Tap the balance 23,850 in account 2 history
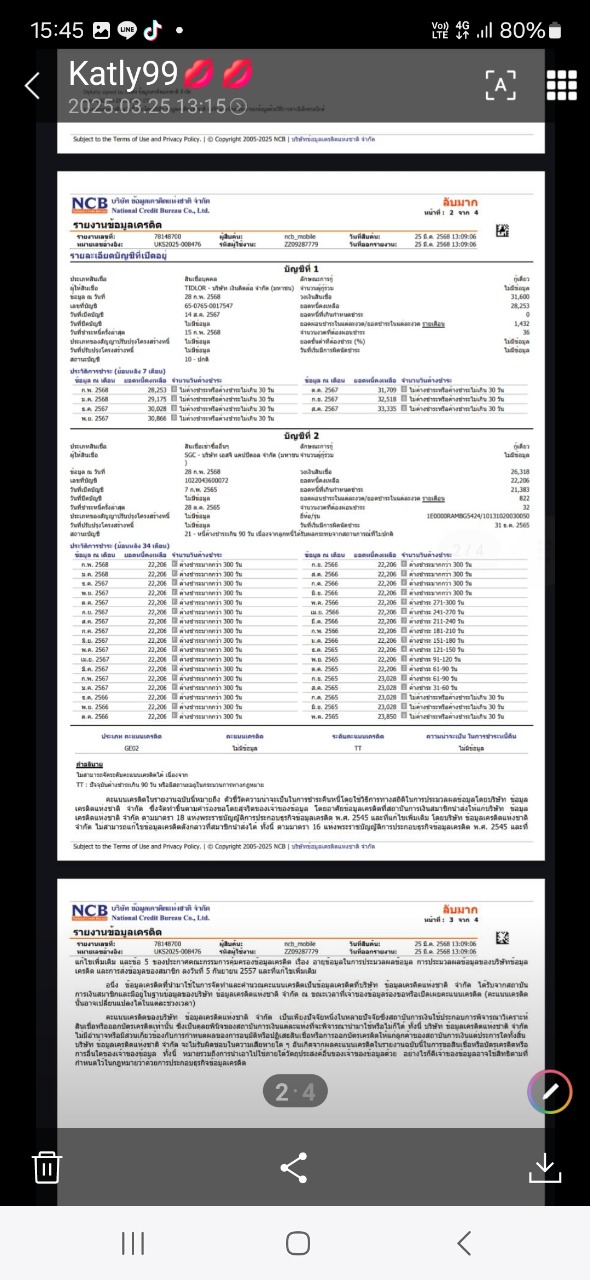 tap(386, 717)
